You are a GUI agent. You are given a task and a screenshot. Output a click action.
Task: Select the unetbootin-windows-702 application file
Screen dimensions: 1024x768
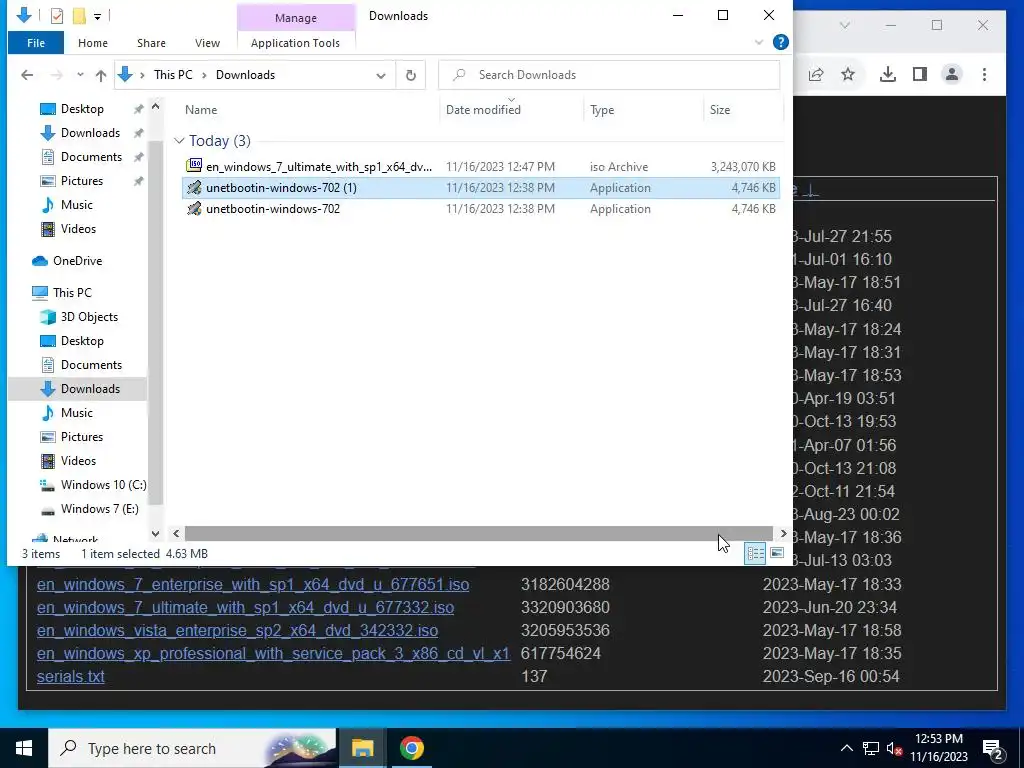pos(481,208)
